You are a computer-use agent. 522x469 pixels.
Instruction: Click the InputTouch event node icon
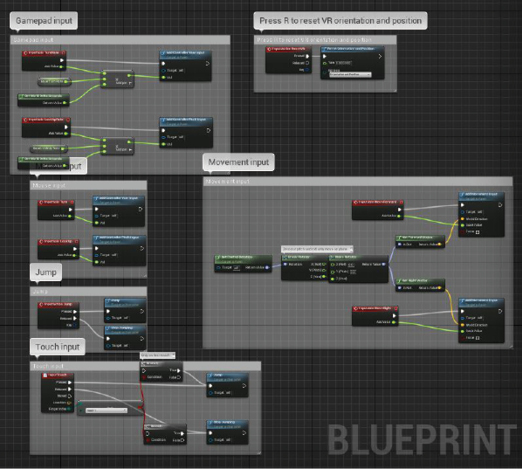[x=45, y=375]
